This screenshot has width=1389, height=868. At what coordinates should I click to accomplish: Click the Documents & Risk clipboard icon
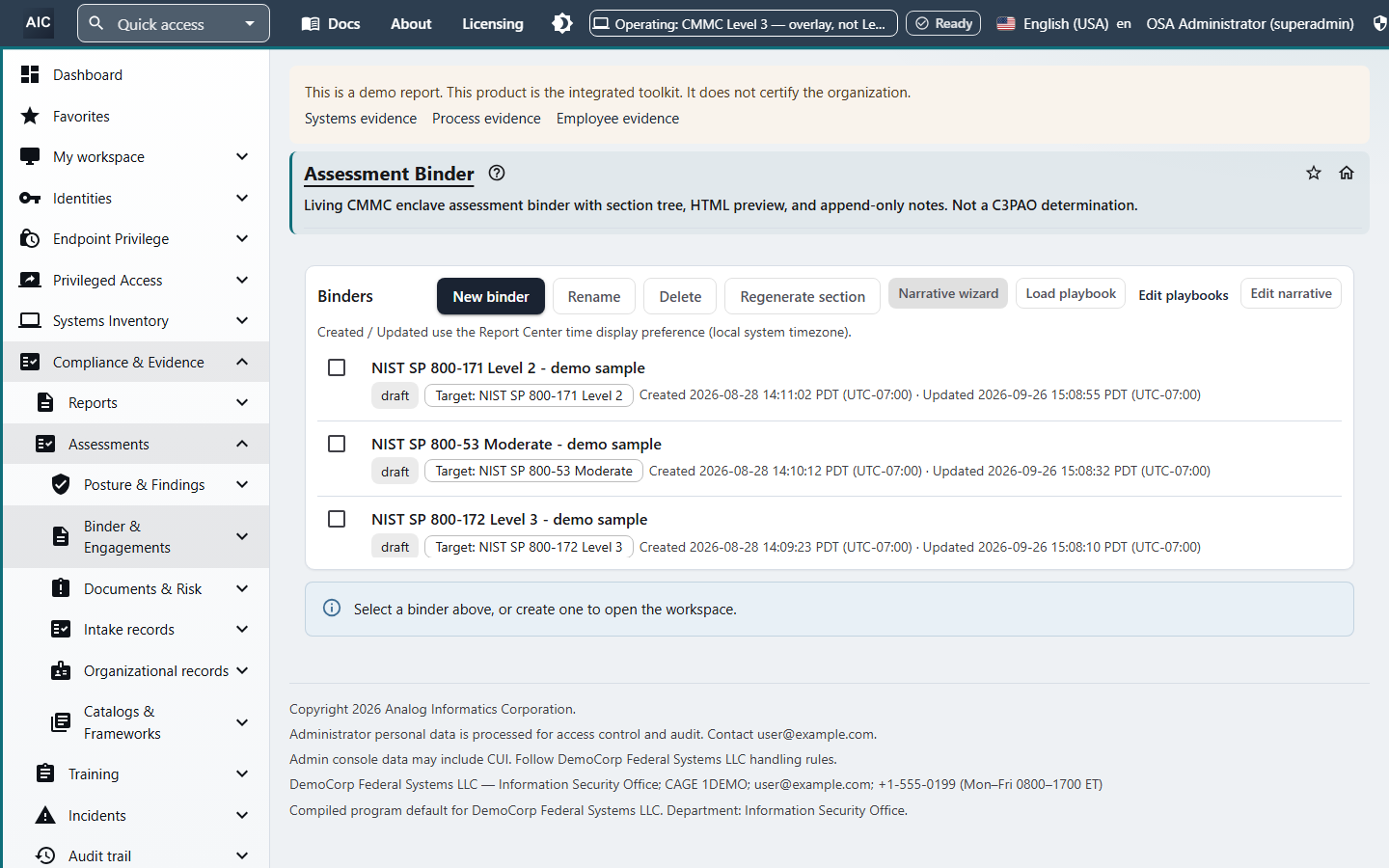tap(61, 587)
